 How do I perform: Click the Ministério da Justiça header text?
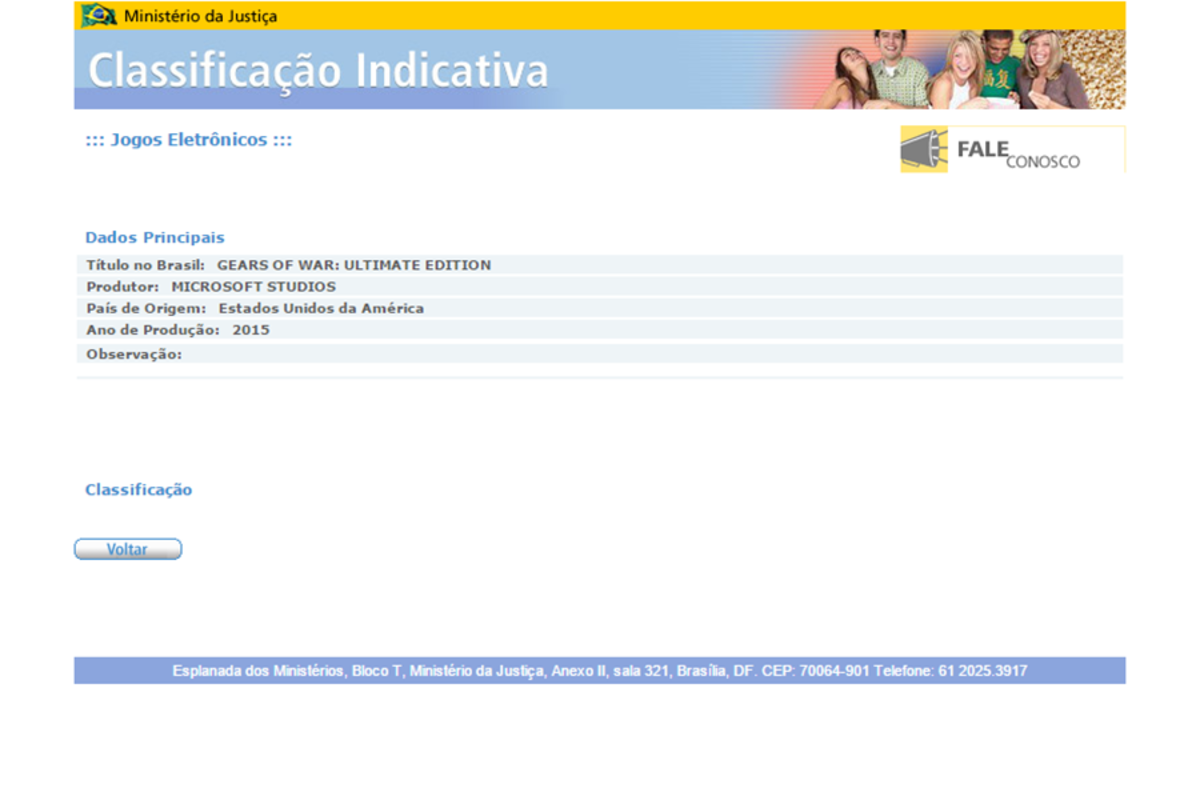click(201, 16)
